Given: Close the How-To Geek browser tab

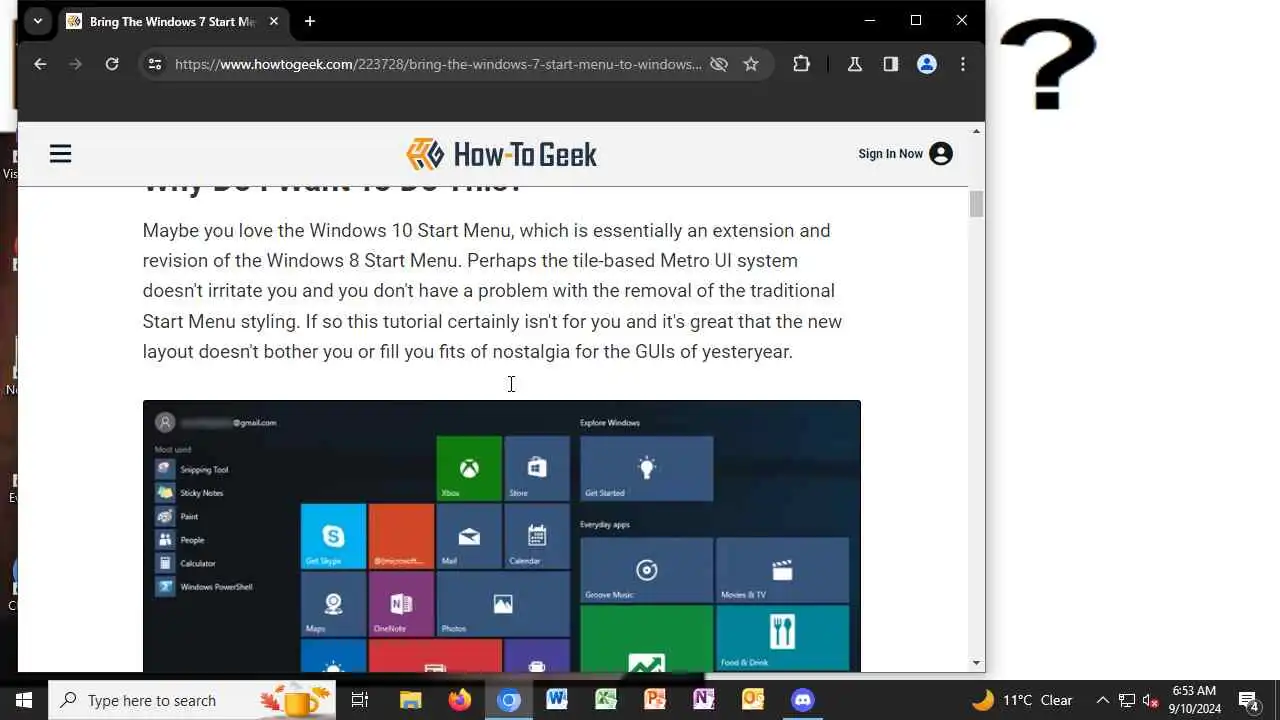Looking at the screenshot, I should click(x=274, y=21).
